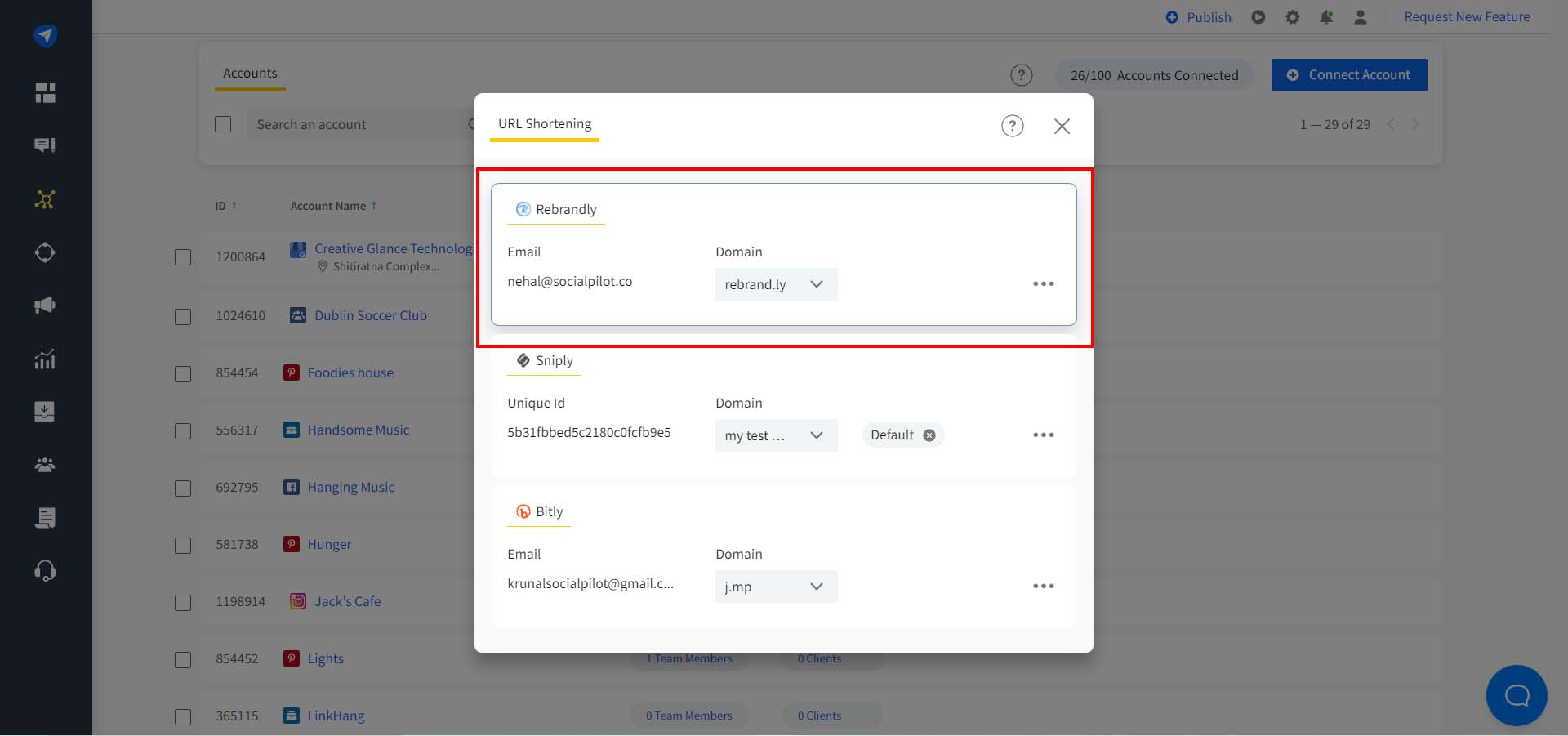The image size is (1568, 736).
Task: Go to next page of accounts
Action: (x=1415, y=124)
